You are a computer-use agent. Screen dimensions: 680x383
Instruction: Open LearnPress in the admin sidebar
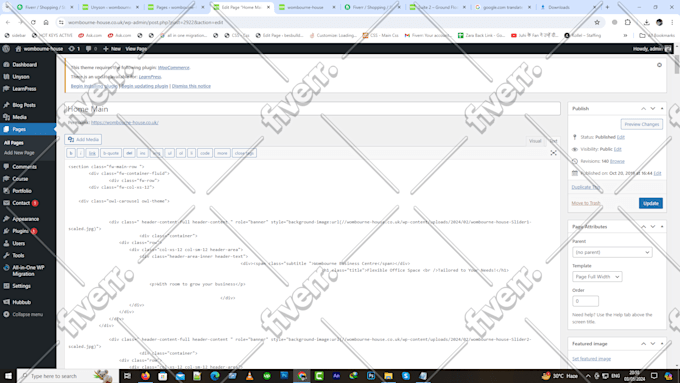click(x=24, y=89)
